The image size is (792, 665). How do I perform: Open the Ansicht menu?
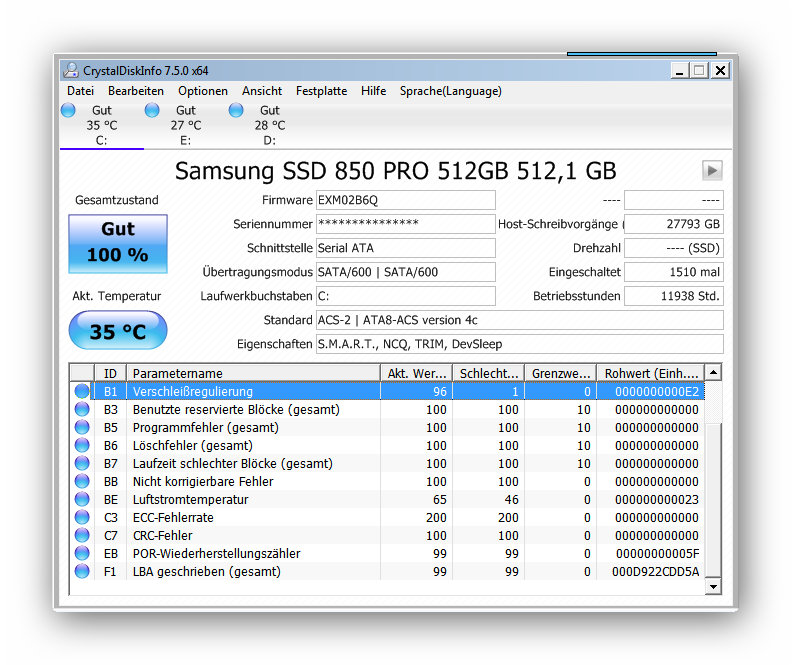pos(262,91)
